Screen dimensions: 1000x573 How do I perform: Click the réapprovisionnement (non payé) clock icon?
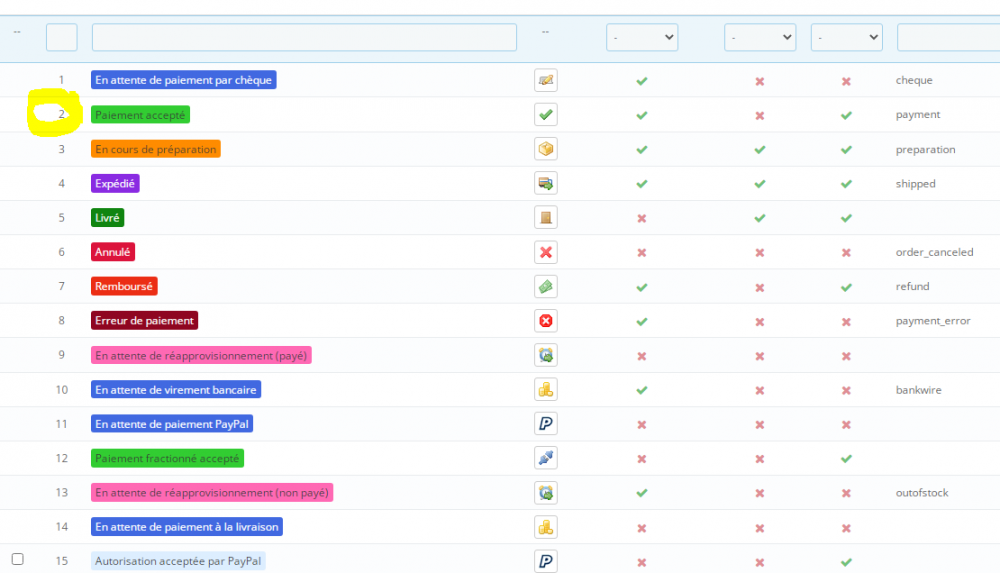[x=546, y=493]
